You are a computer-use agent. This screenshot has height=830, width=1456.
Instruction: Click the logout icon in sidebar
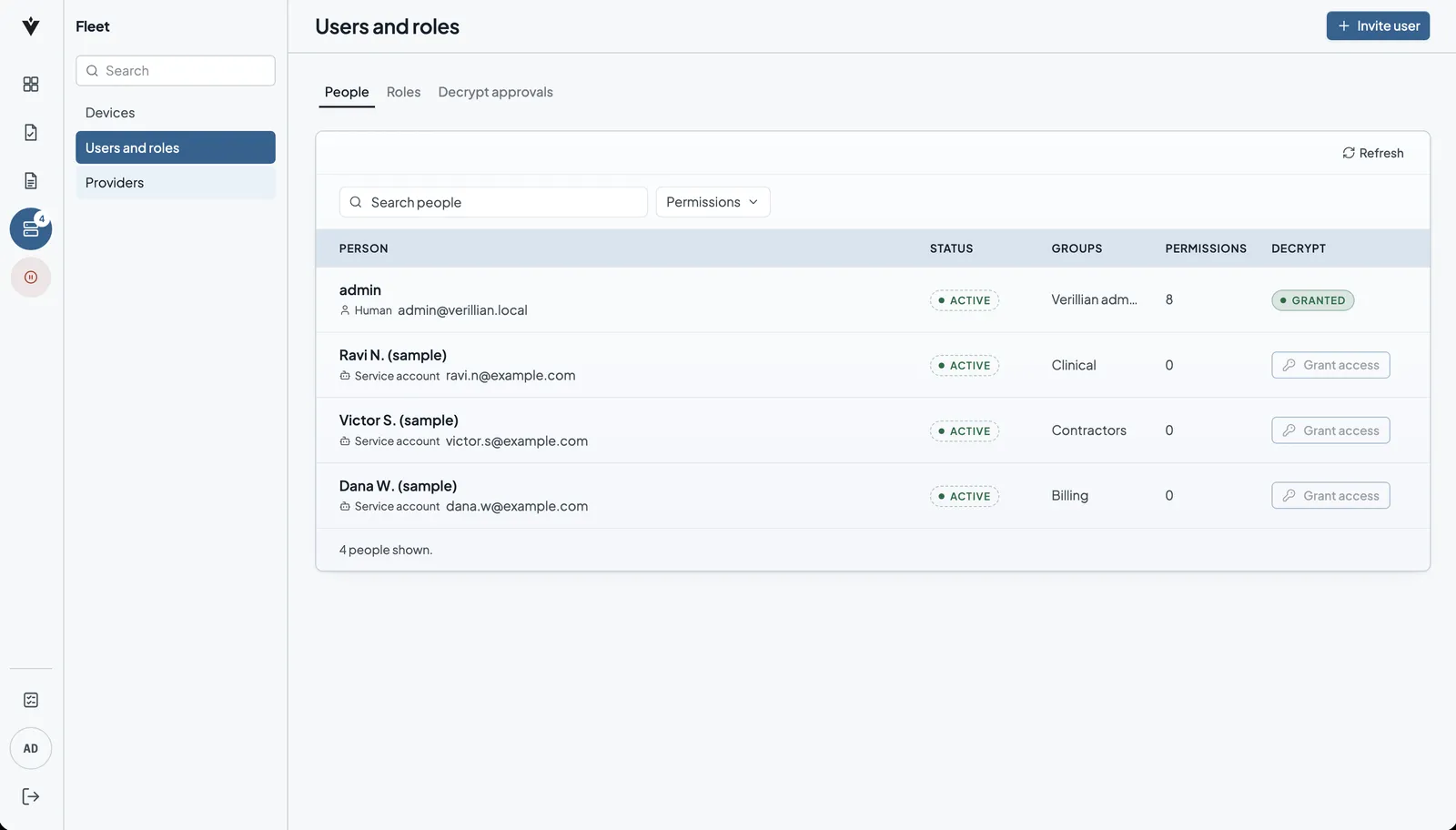click(x=31, y=796)
